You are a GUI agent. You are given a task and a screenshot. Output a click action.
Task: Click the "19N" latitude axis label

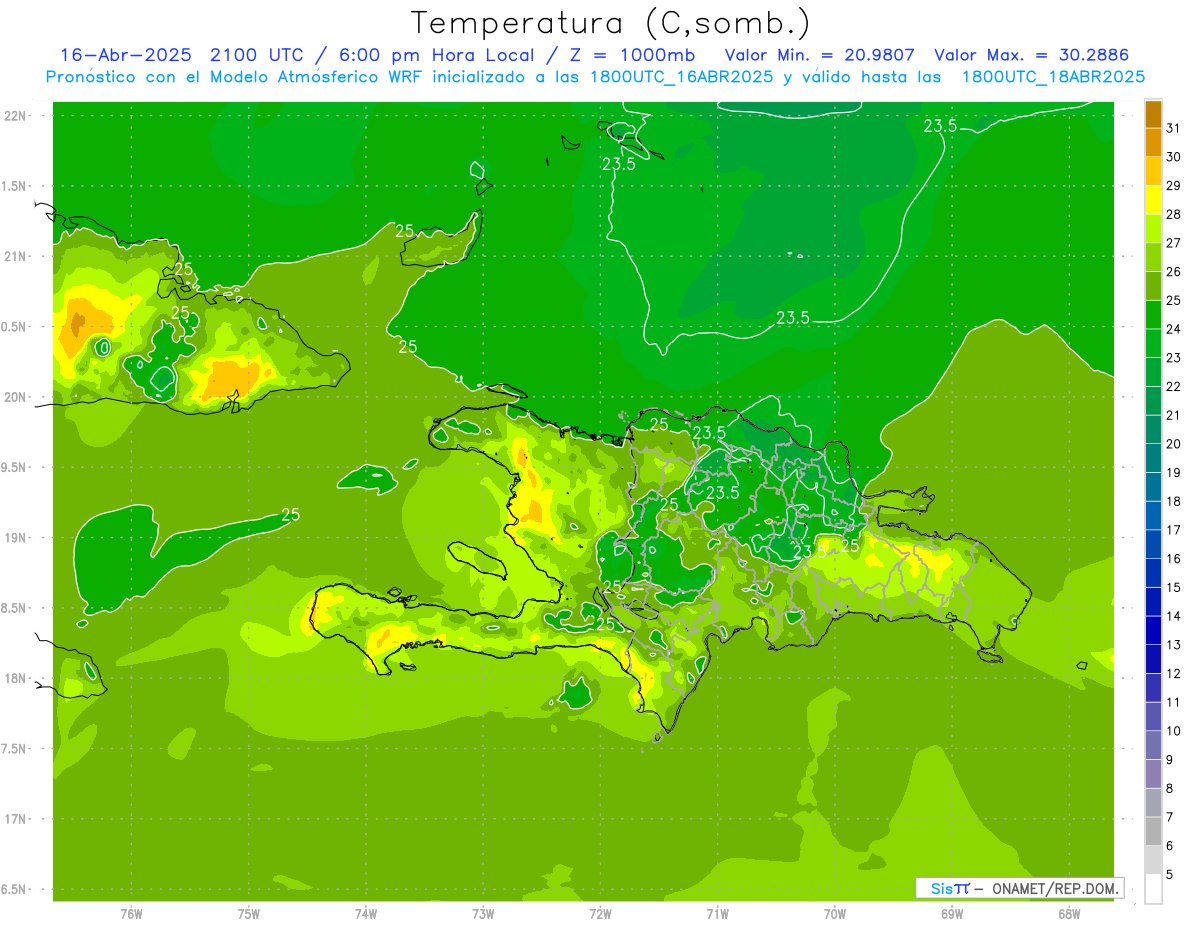[15, 537]
